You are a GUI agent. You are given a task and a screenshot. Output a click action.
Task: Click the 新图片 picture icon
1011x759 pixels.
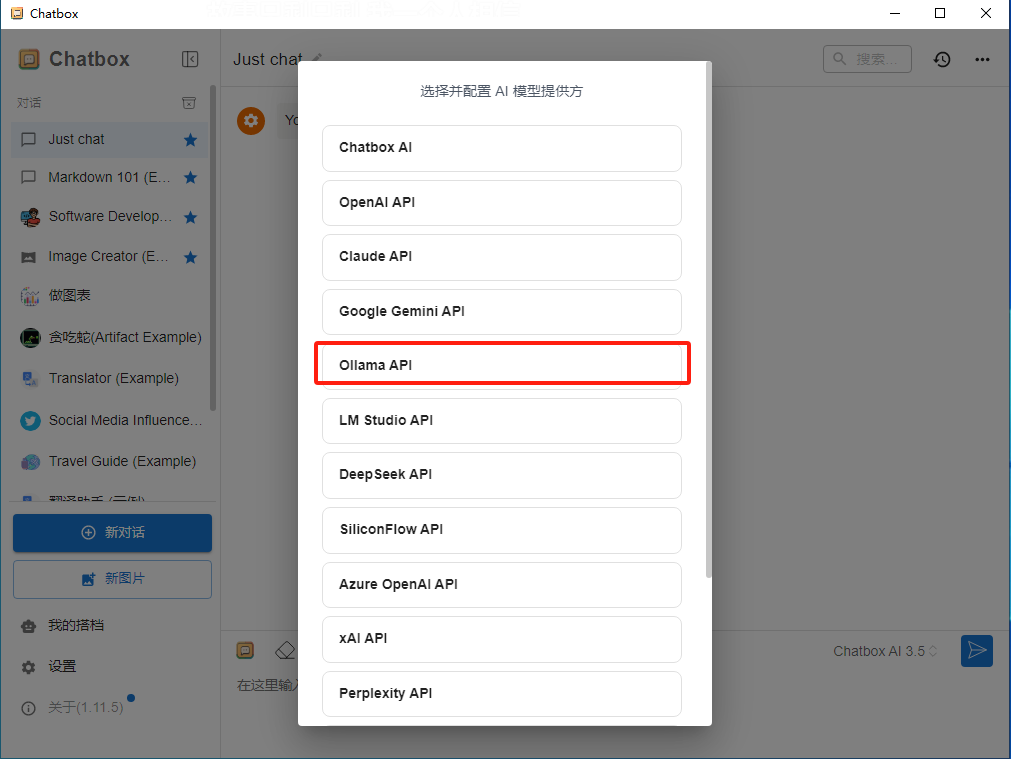click(88, 579)
